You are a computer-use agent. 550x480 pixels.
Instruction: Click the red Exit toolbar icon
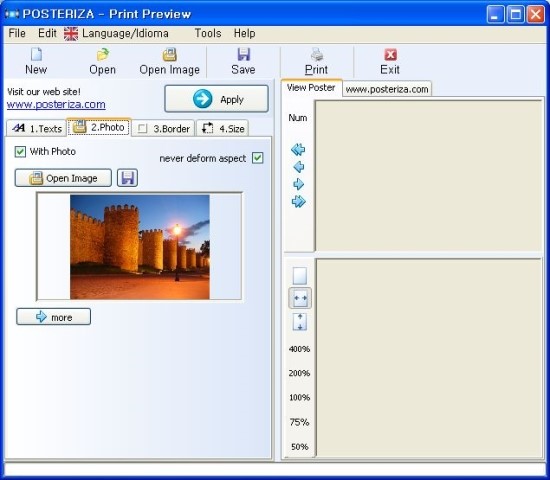point(390,55)
